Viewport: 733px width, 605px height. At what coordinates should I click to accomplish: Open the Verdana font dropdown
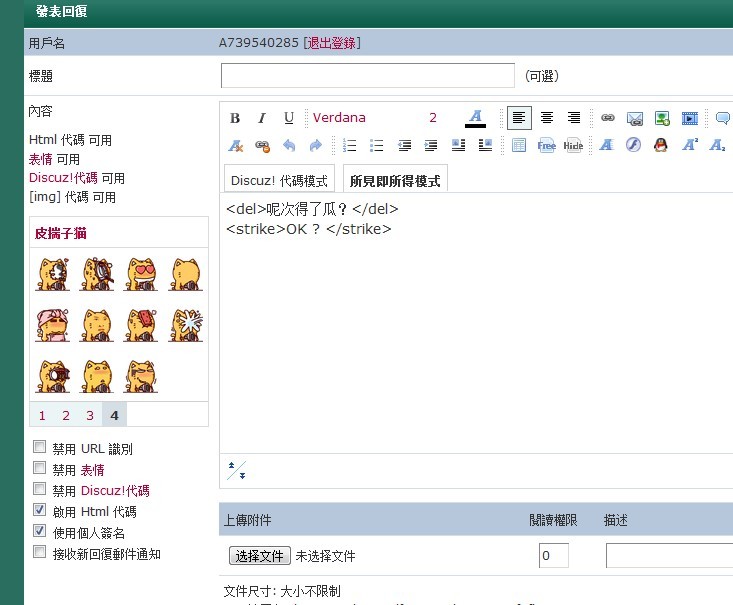339,117
